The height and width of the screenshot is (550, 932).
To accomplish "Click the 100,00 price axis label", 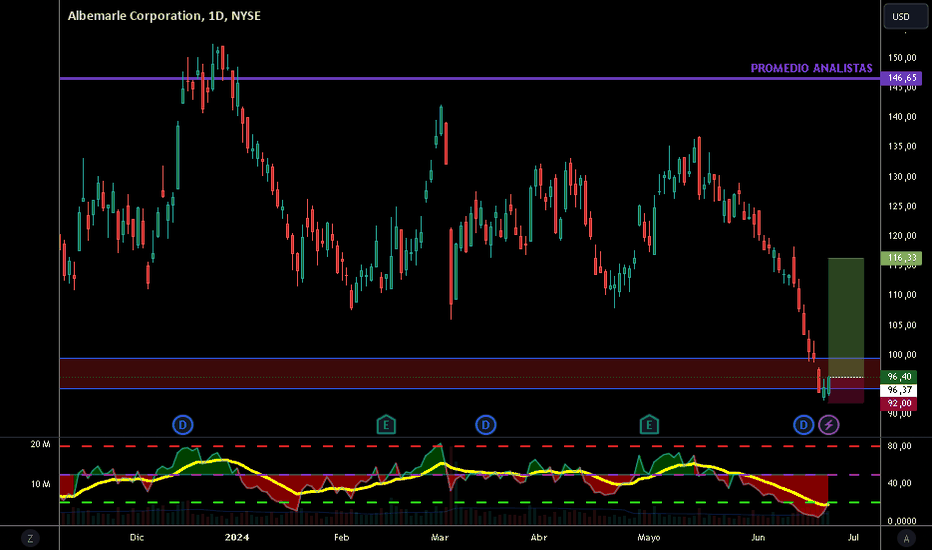I will click(x=902, y=355).
